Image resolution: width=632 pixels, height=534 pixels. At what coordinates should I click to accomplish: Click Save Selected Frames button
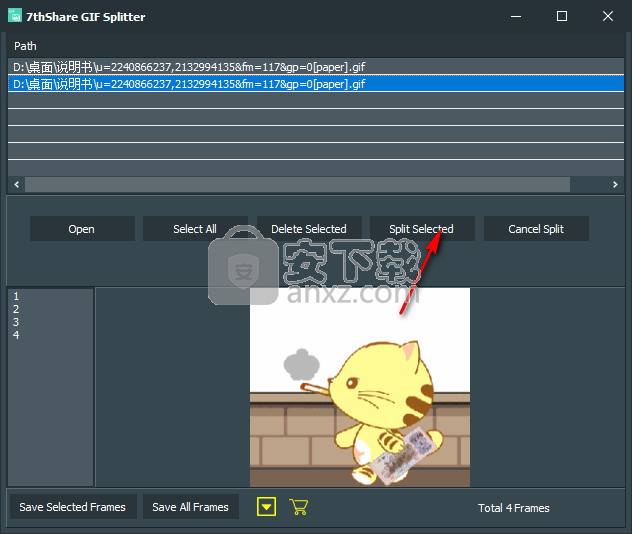tap(73, 507)
